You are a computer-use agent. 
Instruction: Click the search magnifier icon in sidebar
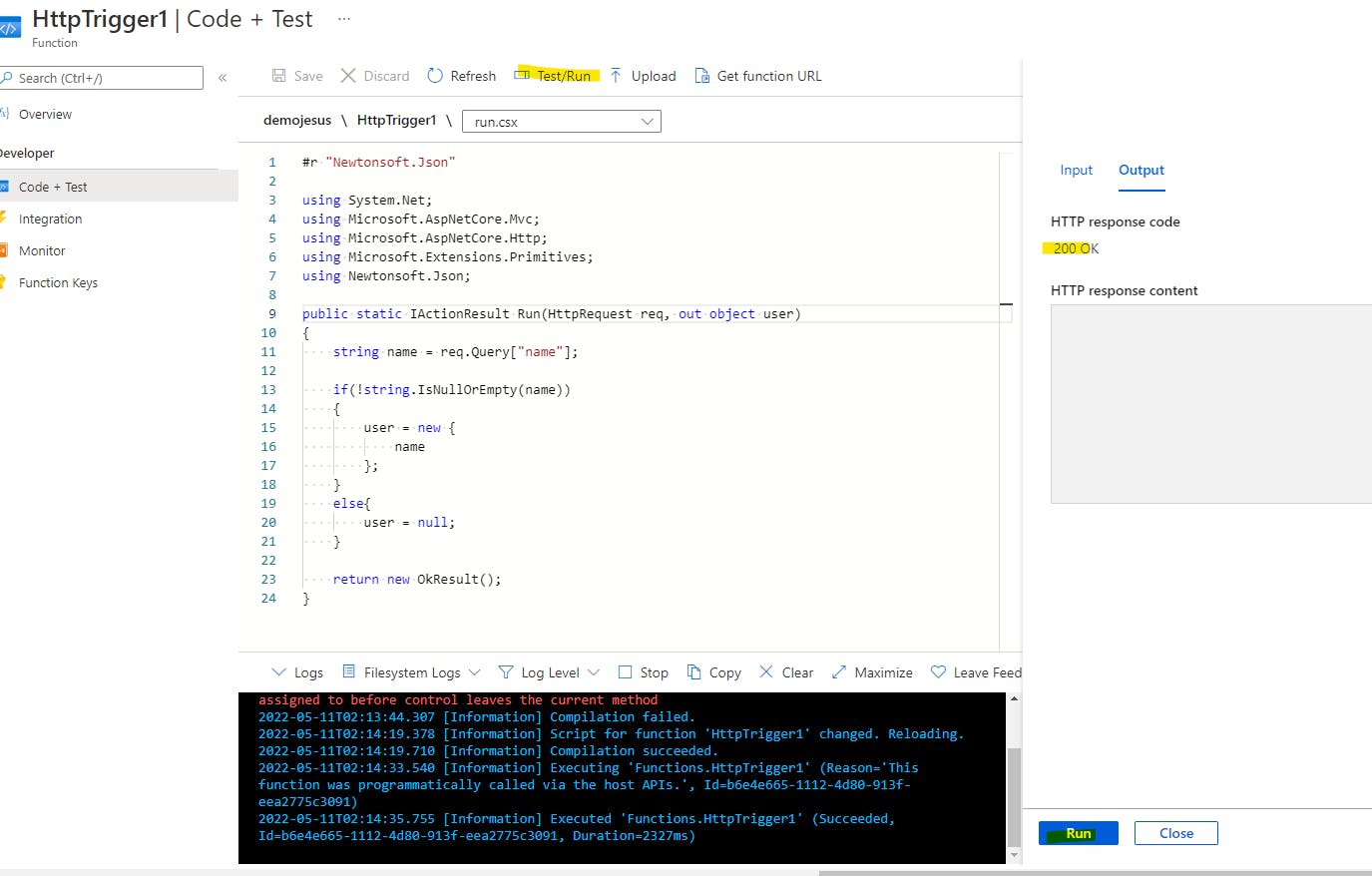(x=7, y=78)
